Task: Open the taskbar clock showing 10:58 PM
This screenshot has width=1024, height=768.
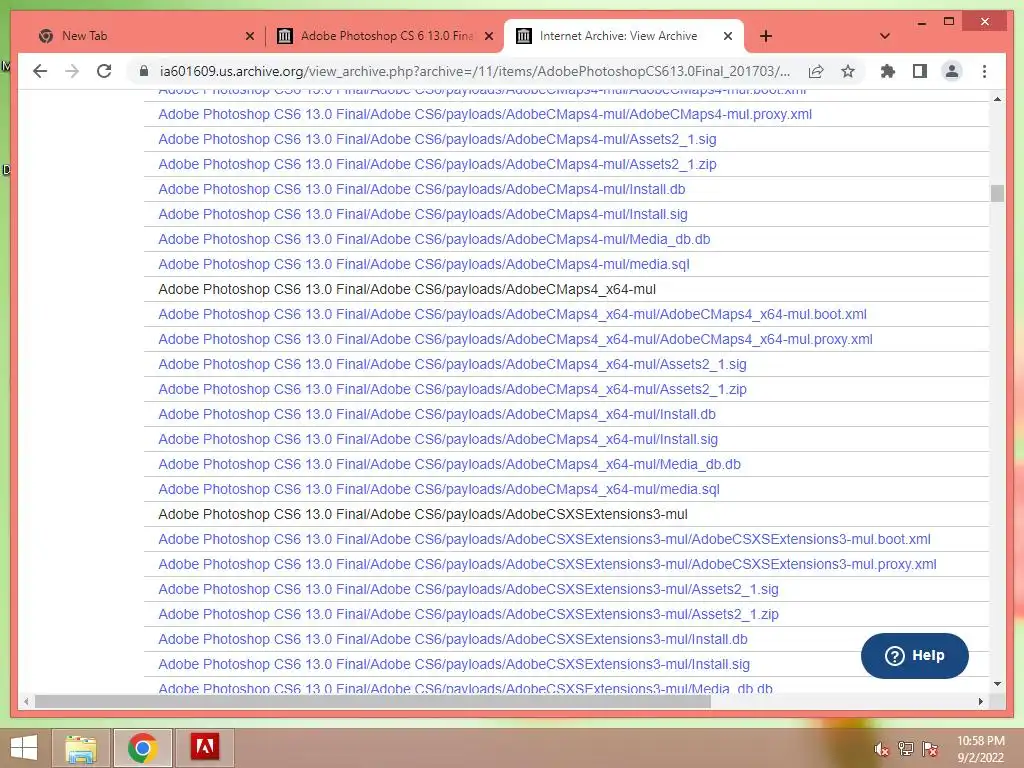Action: pos(981,749)
